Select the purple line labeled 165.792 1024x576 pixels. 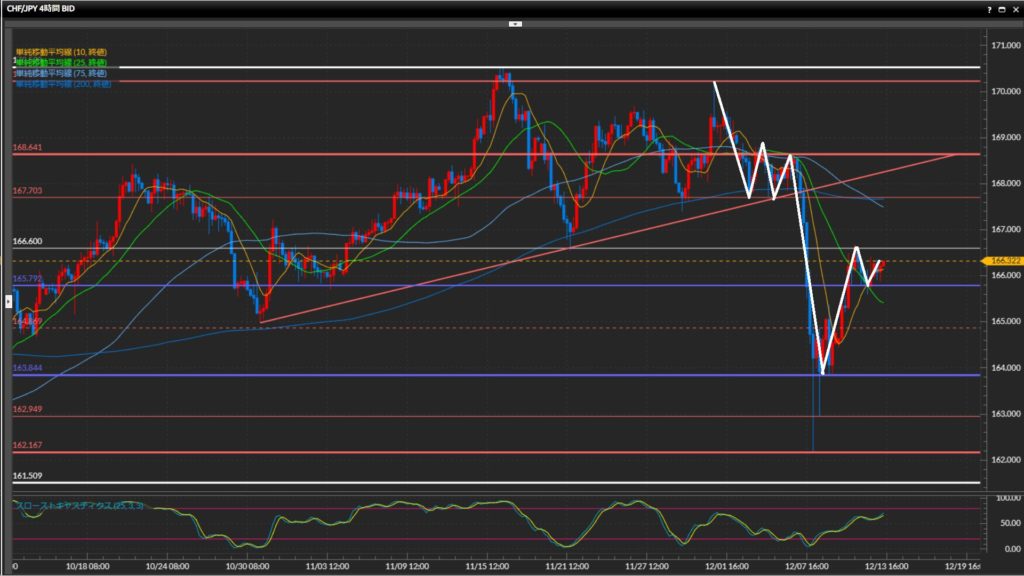pyautogui.click(x=400, y=285)
